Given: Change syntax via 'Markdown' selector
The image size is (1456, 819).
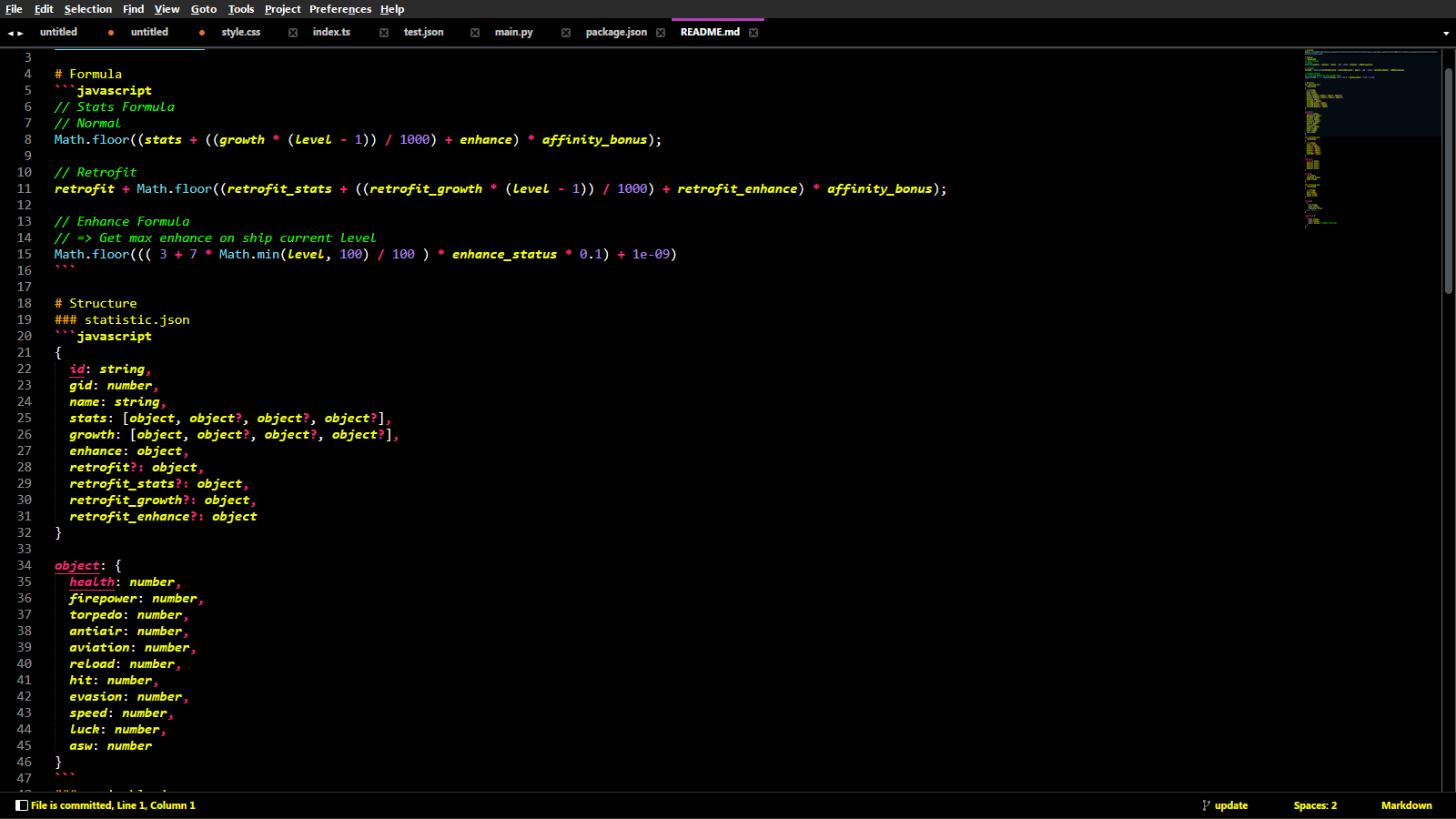Looking at the screenshot, I should click(x=1406, y=805).
